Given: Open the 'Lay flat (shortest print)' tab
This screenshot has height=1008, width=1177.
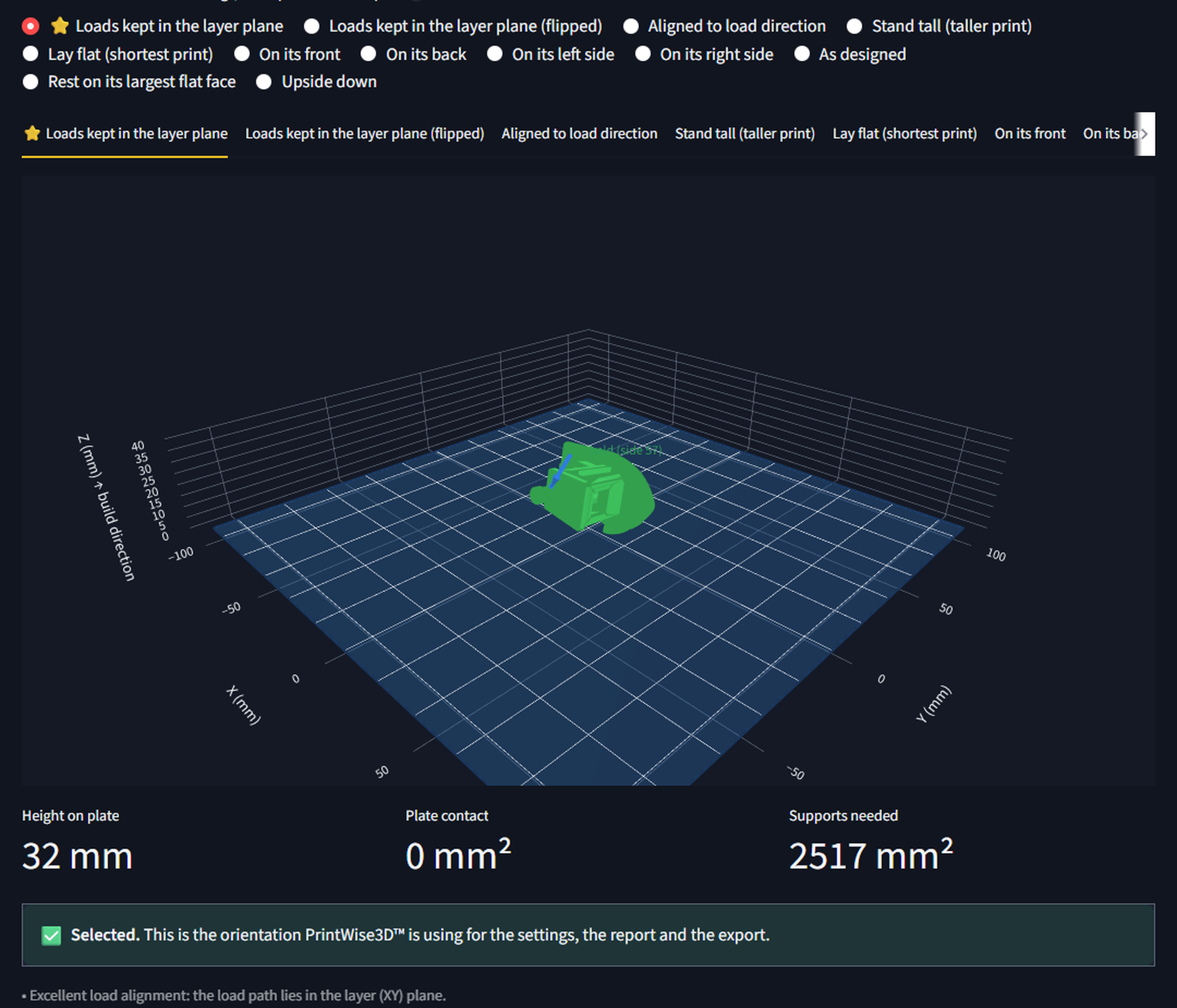Looking at the screenshot, I should [x=905, y=133].
